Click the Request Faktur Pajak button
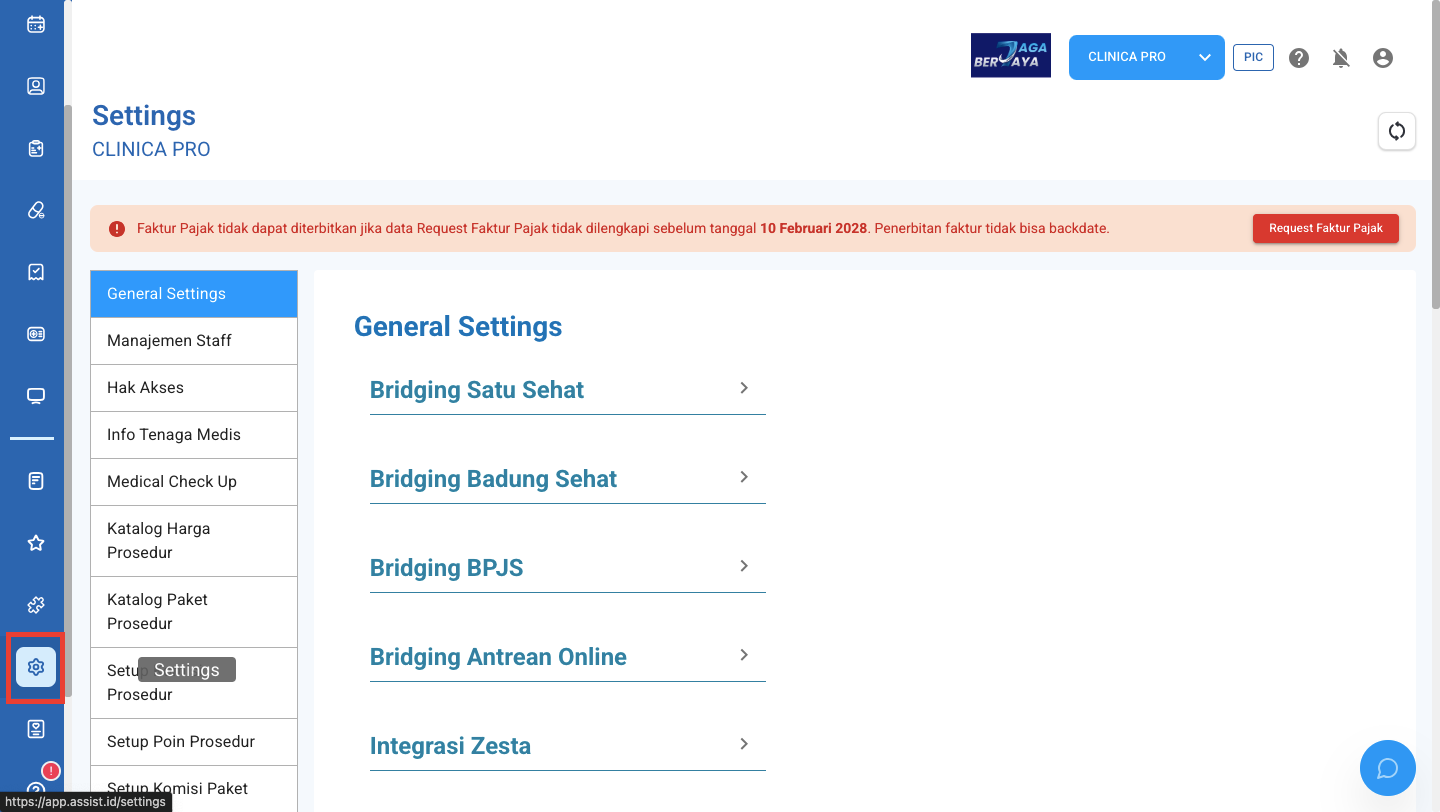This screenshot has width=1440, height=812. tap(1326, 228)
